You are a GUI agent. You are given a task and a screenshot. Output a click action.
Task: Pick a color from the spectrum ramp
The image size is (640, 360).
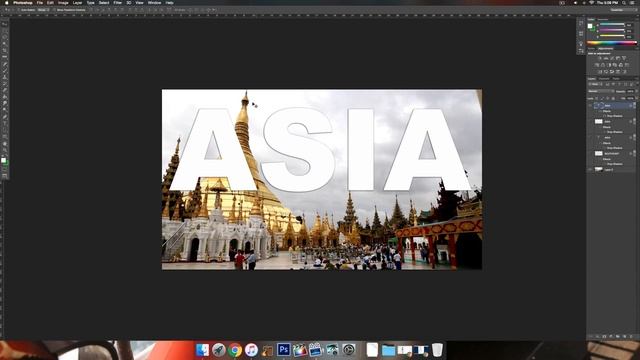click(x=611, y=42)
